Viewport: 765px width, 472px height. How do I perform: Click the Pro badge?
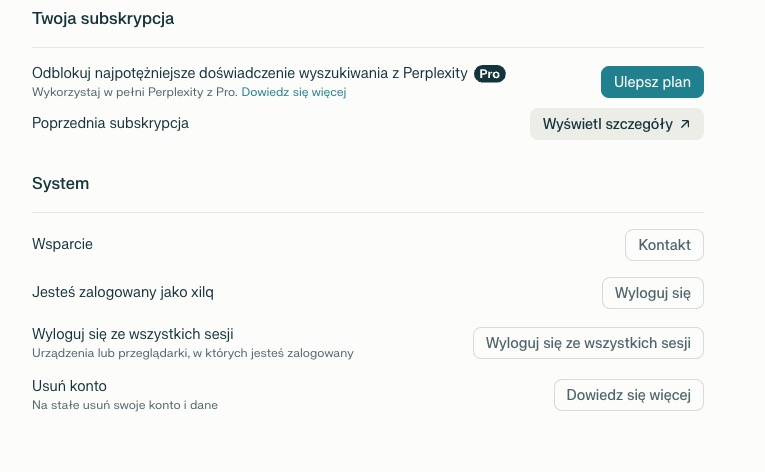pyautogui.click(x=489, y=74)
